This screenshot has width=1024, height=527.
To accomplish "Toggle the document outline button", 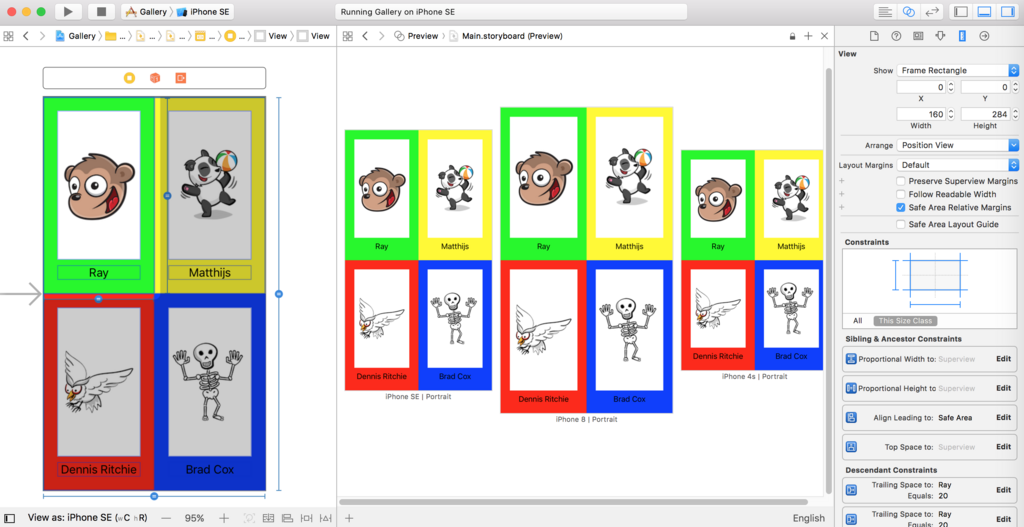I will pyautogui.click(x=10, y=518).
